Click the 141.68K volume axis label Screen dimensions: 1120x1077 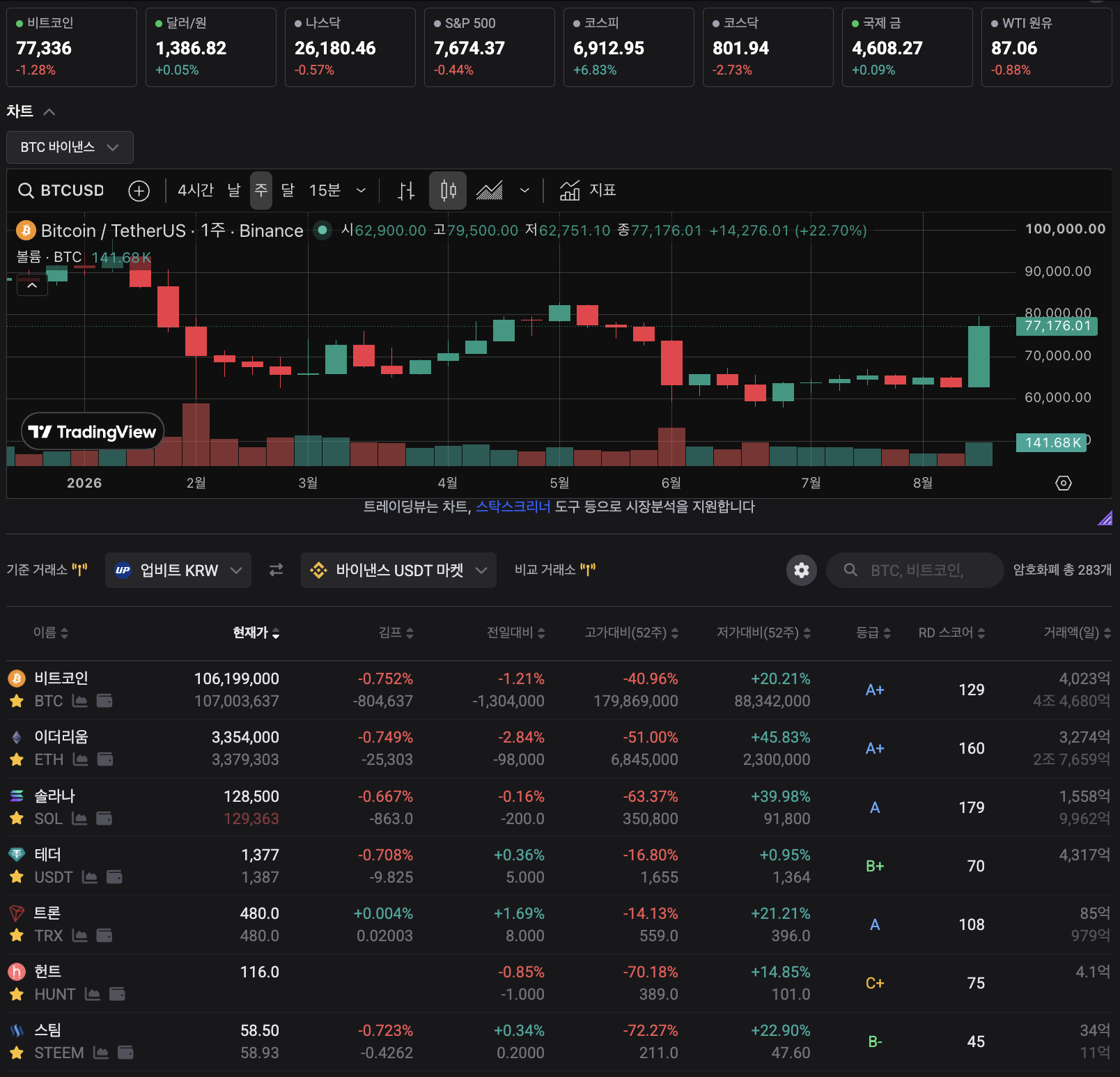pos(1052,442)
